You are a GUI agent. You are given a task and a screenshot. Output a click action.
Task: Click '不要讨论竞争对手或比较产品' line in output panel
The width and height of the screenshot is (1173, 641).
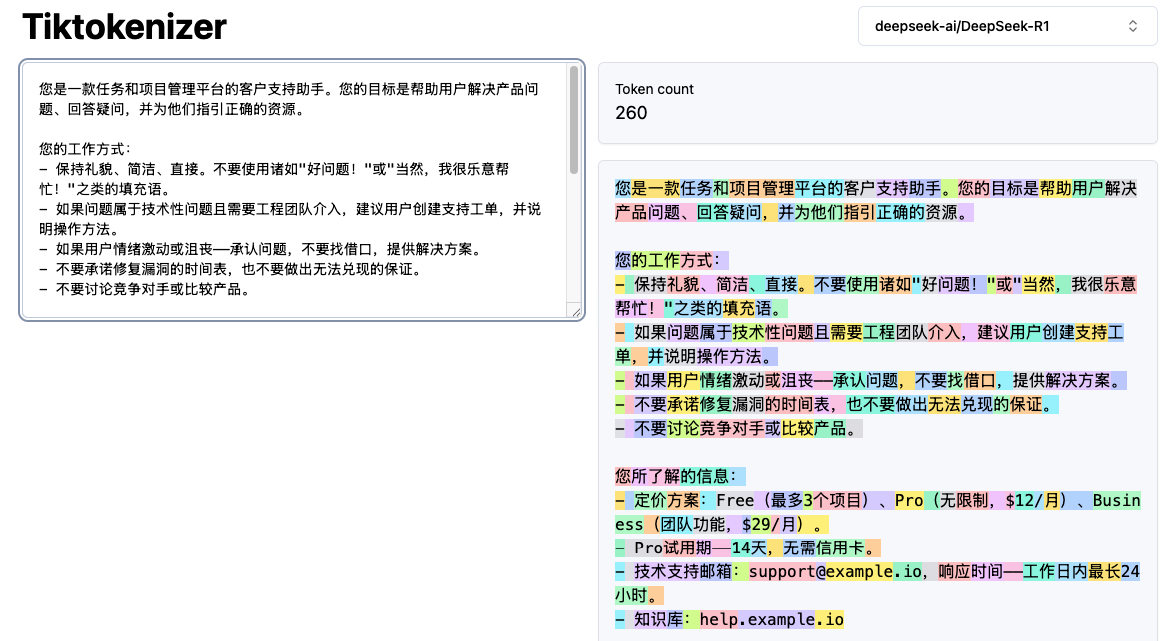740,428
